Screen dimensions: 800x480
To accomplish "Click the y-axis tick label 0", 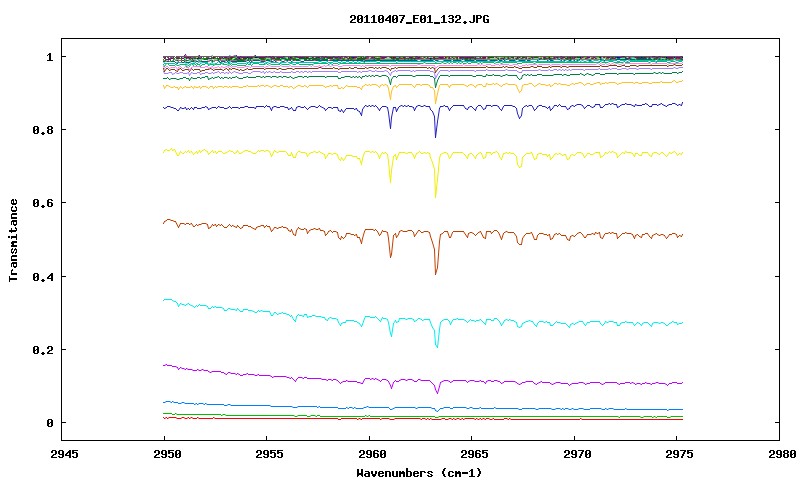I will point(49,423).
